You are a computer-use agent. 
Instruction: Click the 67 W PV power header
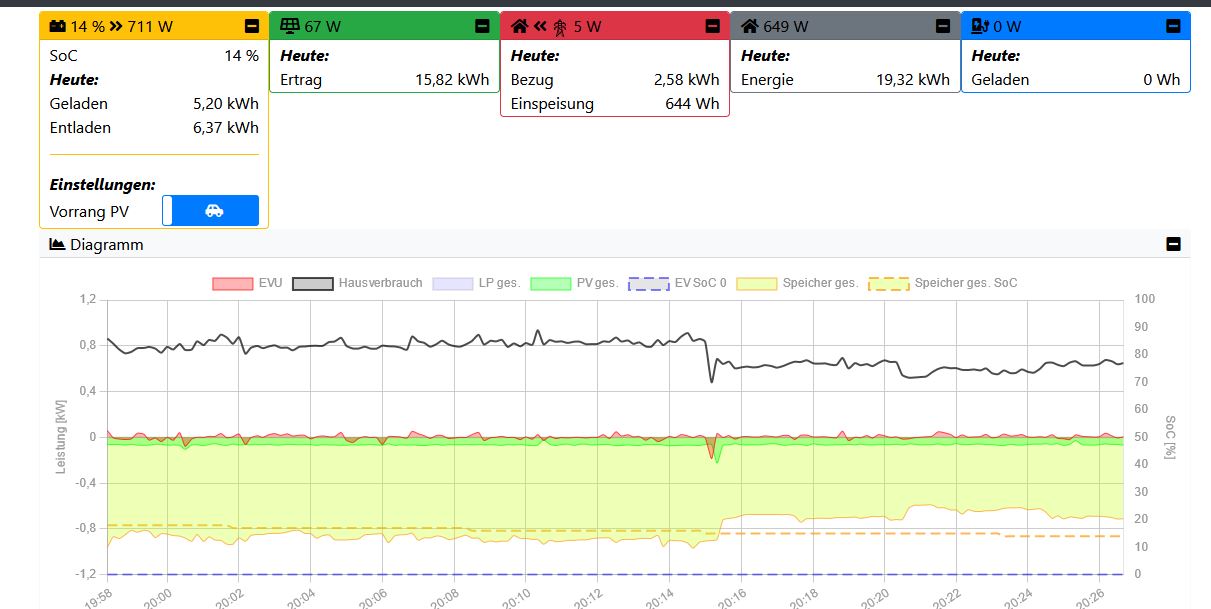[324, 26]
